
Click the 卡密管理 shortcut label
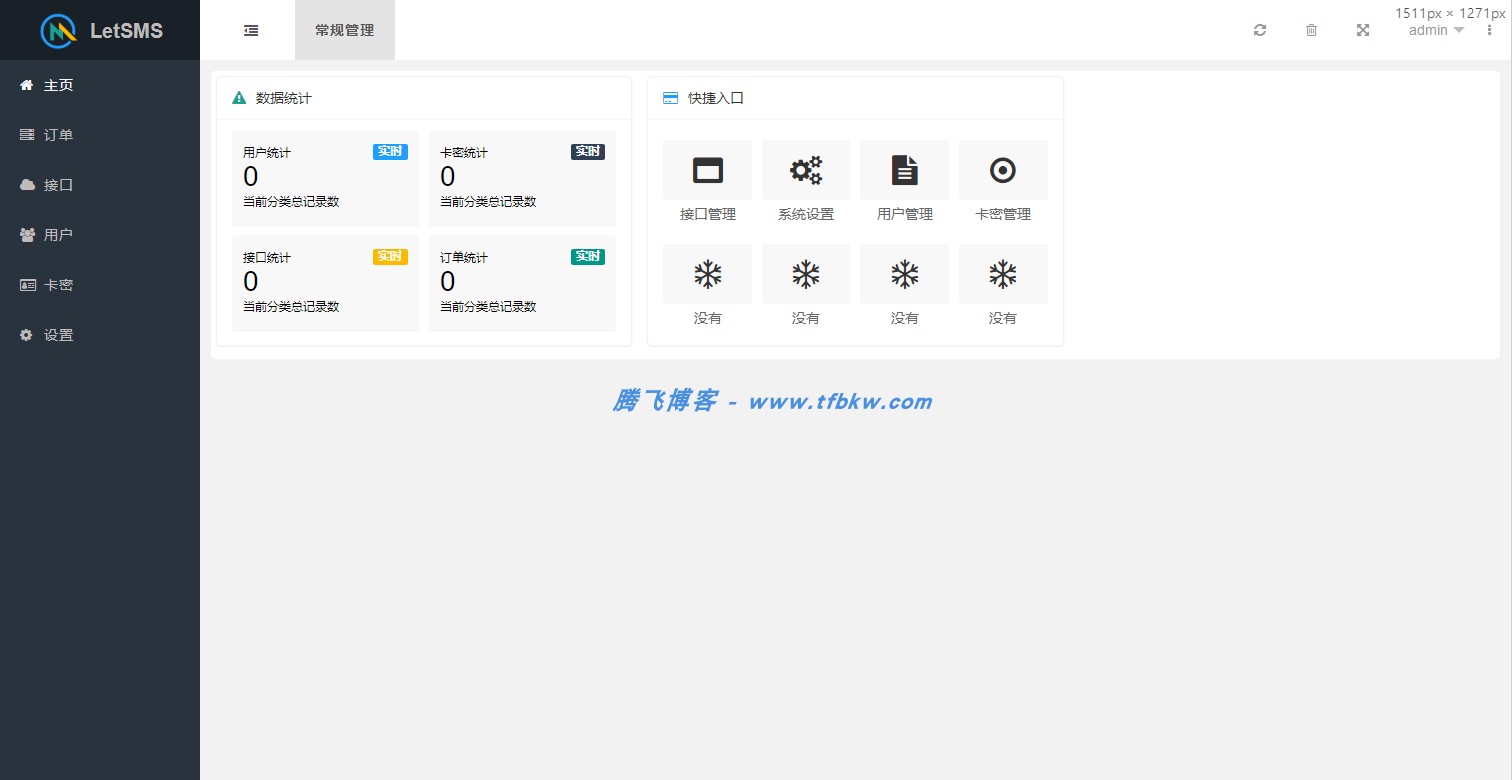coord(1003,214)
